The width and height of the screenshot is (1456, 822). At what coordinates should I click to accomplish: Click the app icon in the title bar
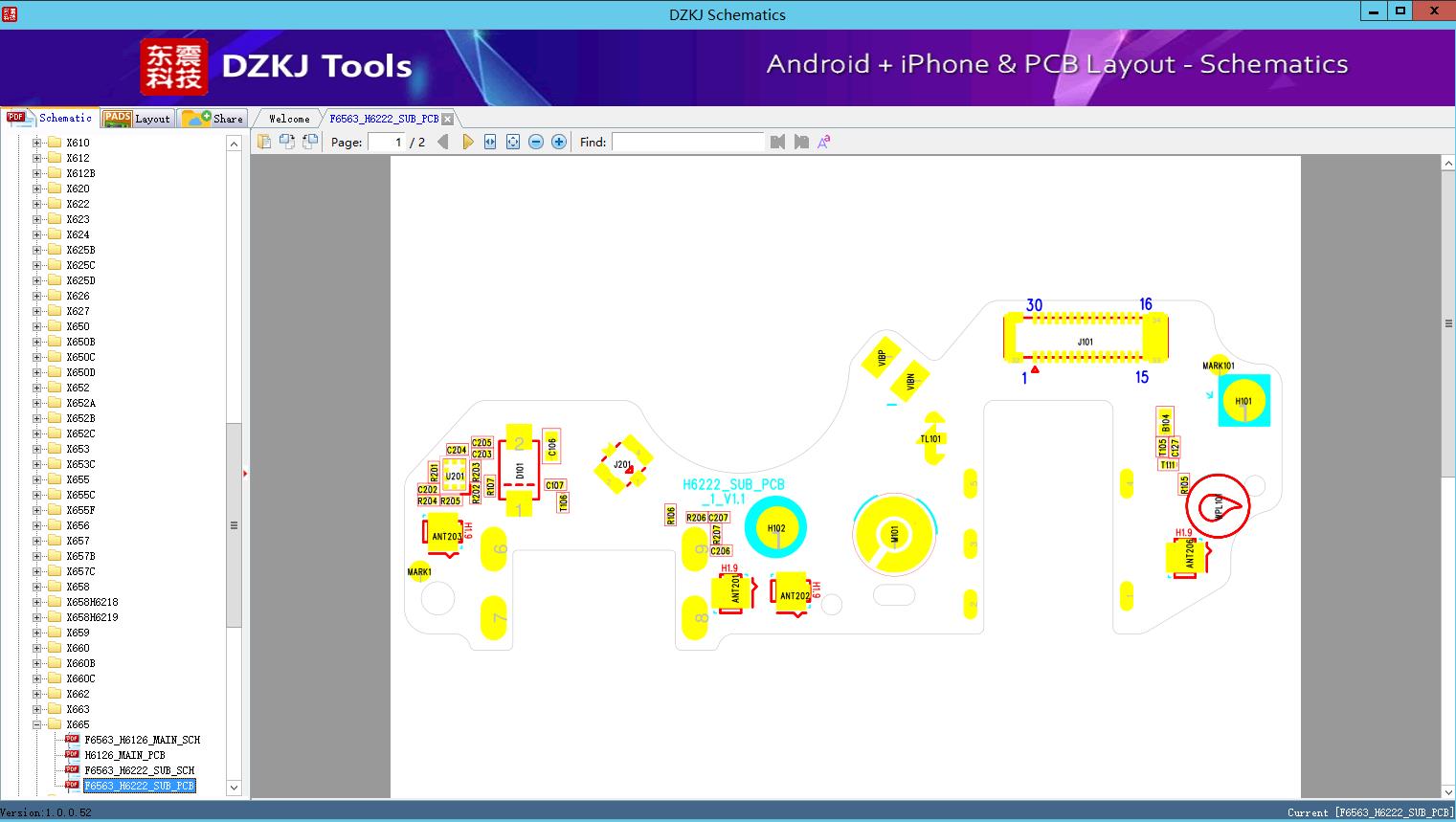click(x=10, y=13)
